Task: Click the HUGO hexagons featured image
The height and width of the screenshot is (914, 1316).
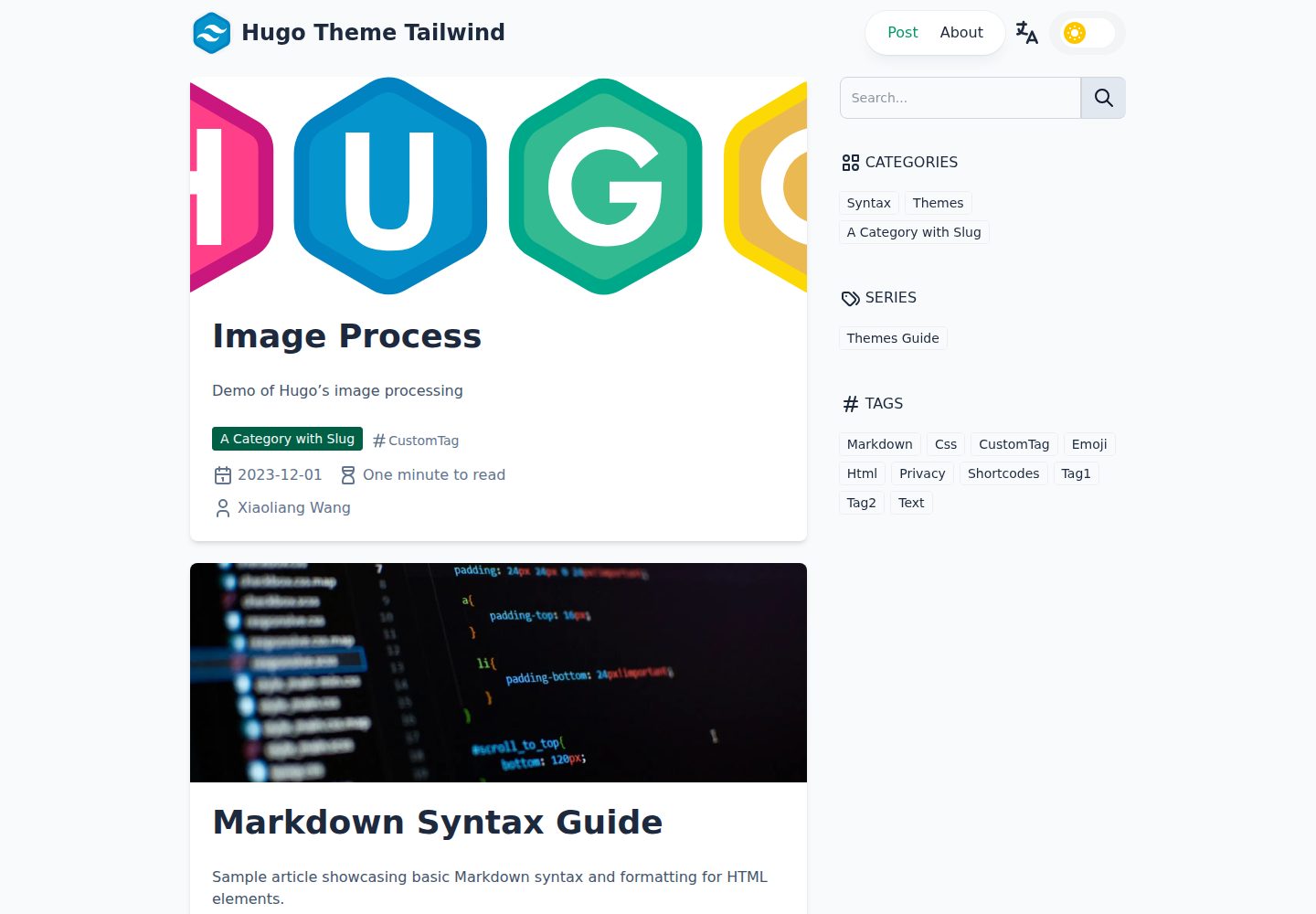Action: pyautogui.click(x=498, y=185)
